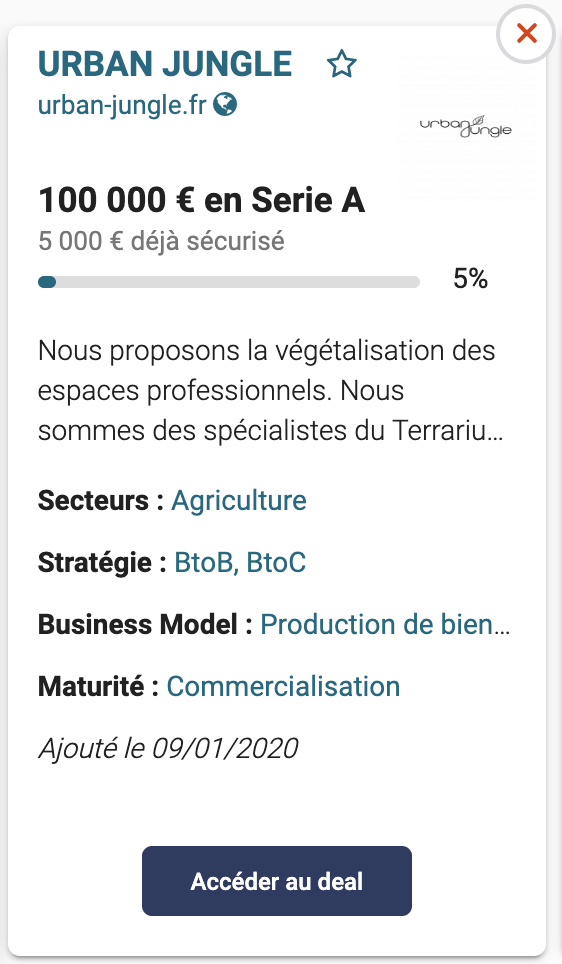Image resolution: width=562 pixels, height=964 pixels.
Task: Select the Commercialisation maturity tag
Action: [x=283, y=687]
